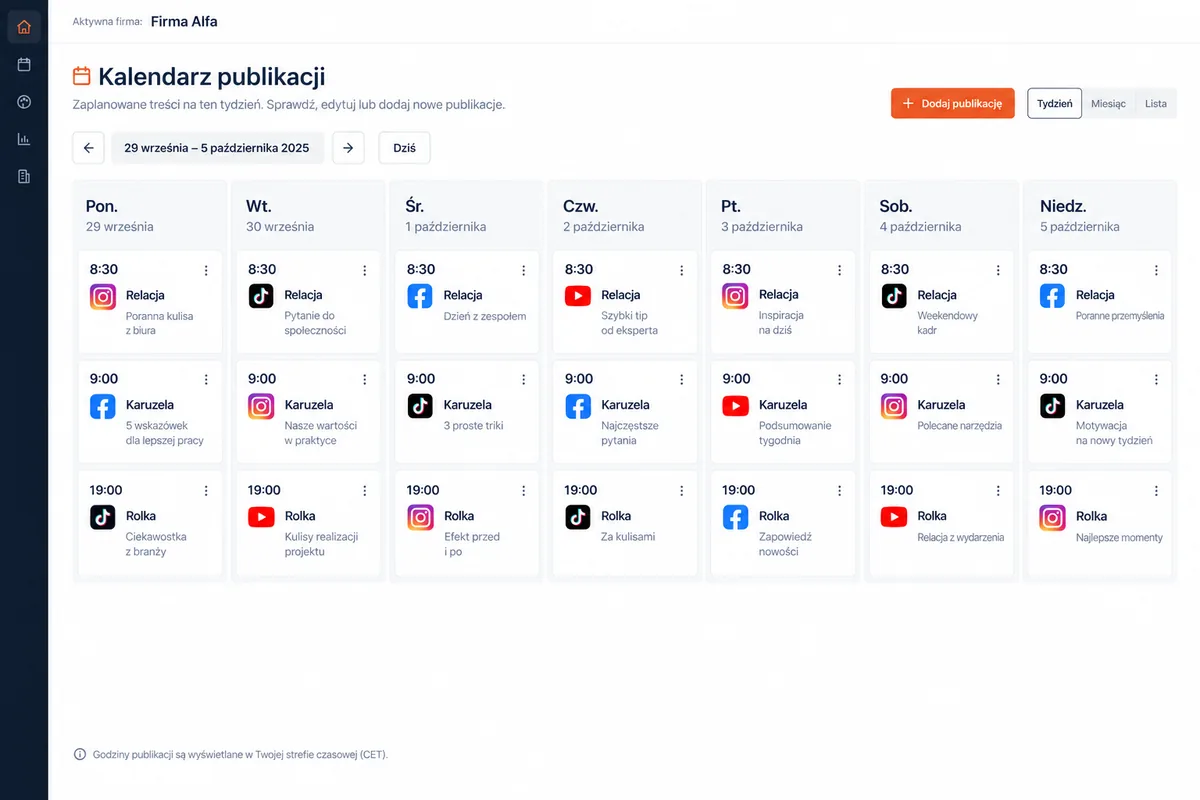The image size is (1200, 800).
Task: Open Tuesday 8:30 Relacja card title
Action: pos(303,295)
